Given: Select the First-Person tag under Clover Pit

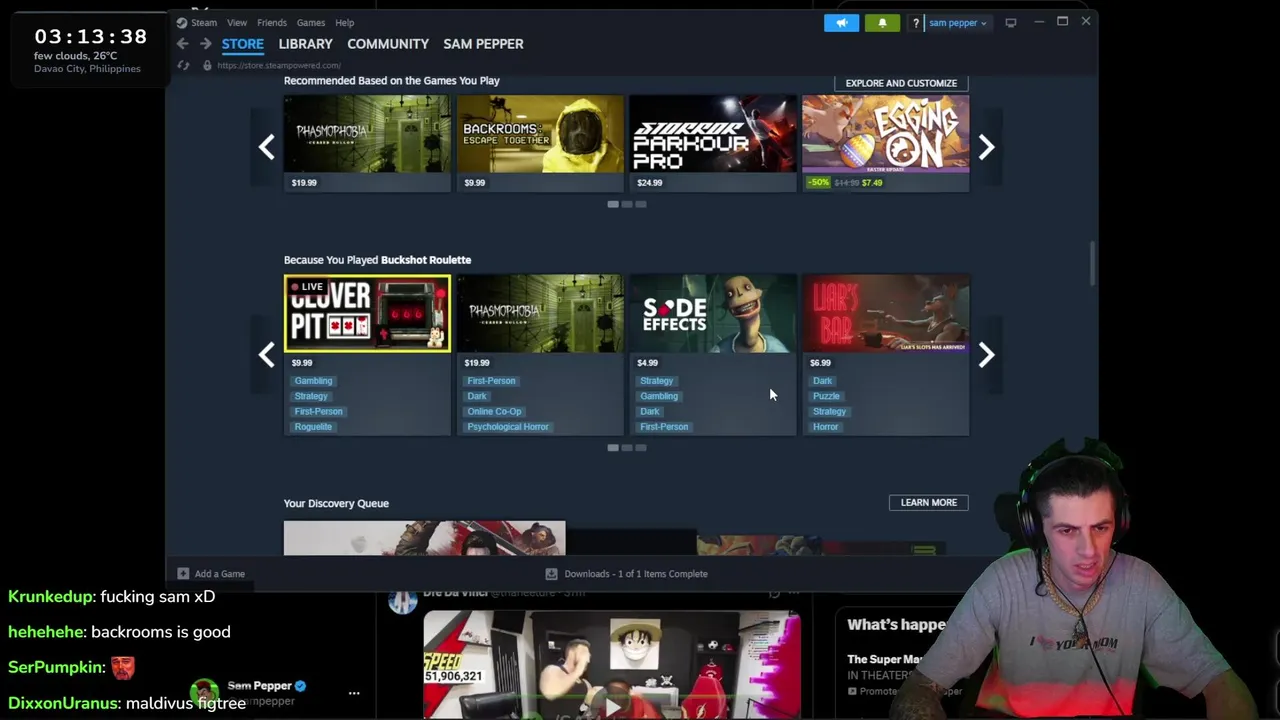Looking at the screenshot, I should click(x=319, y=411).
